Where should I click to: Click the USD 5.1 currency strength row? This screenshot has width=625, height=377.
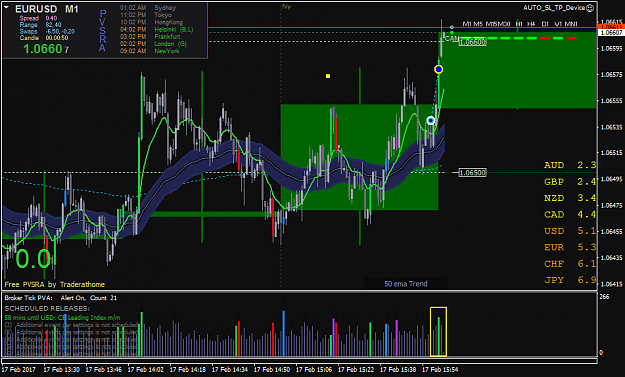(570, 231)
